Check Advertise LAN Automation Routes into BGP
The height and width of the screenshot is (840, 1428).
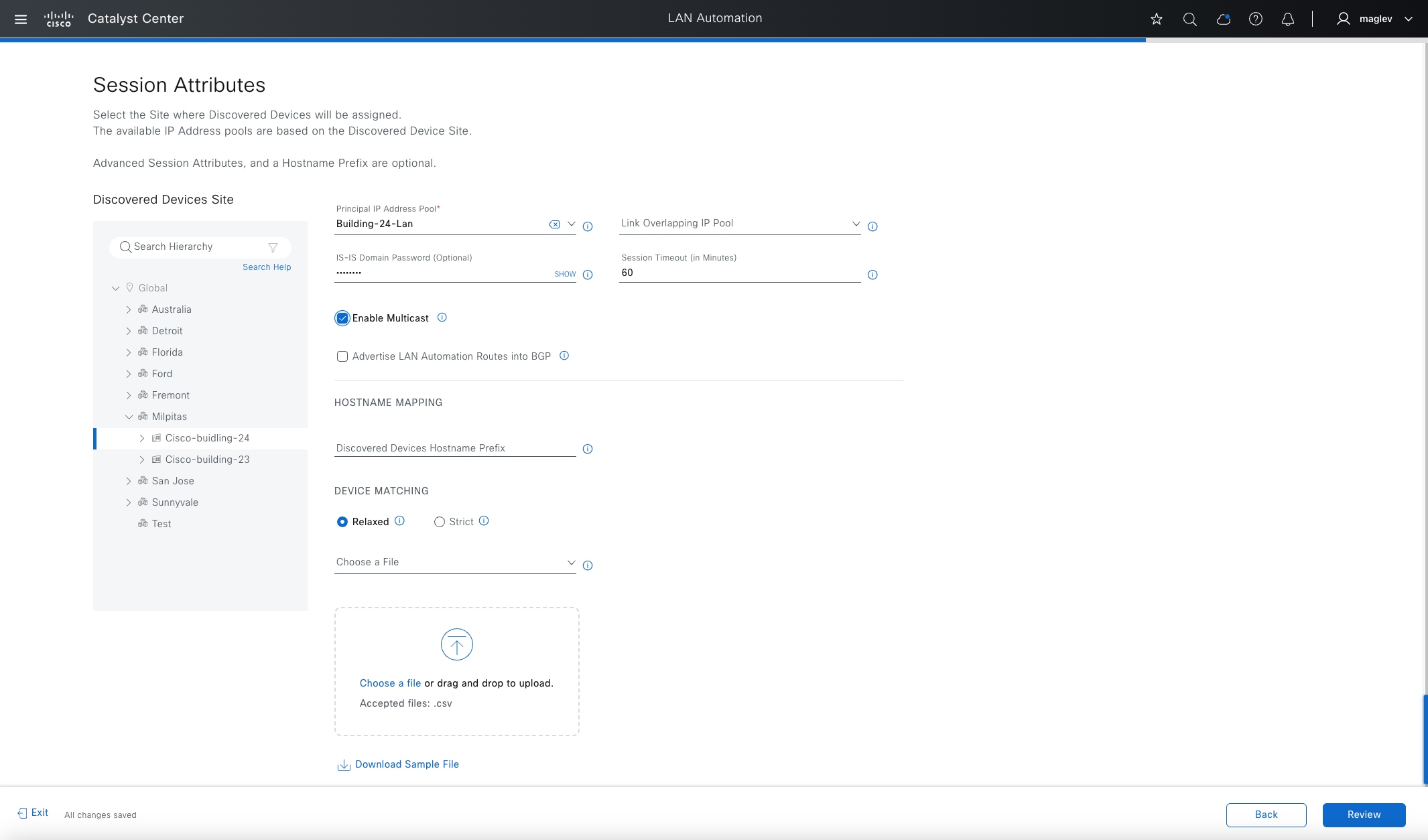[342, 356]
